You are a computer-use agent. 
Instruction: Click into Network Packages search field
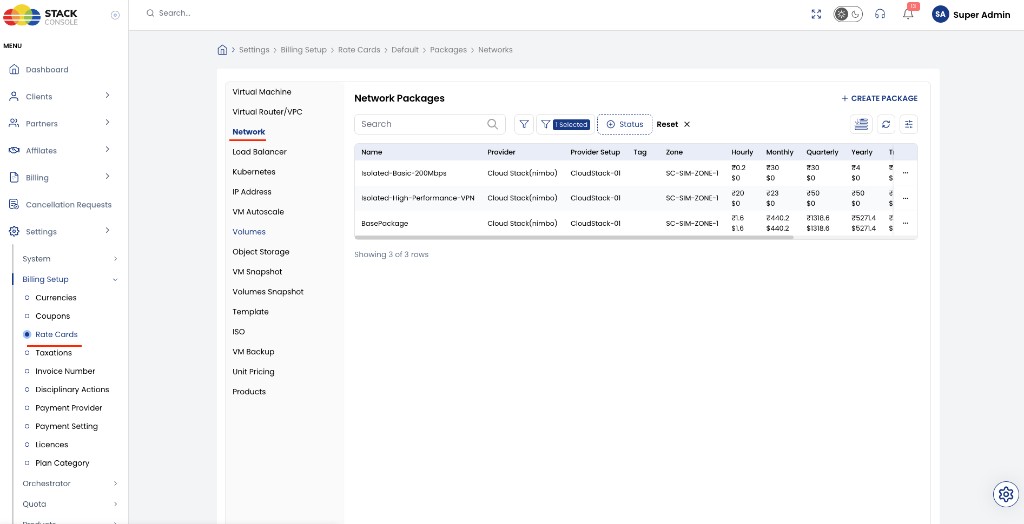[x=430, y=124]
